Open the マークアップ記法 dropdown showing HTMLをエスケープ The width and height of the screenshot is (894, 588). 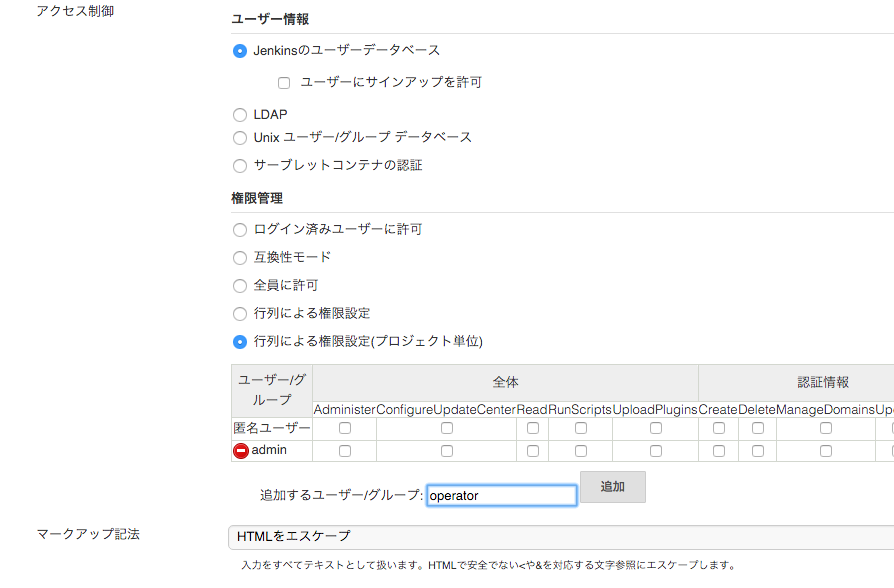pos(561,537)
